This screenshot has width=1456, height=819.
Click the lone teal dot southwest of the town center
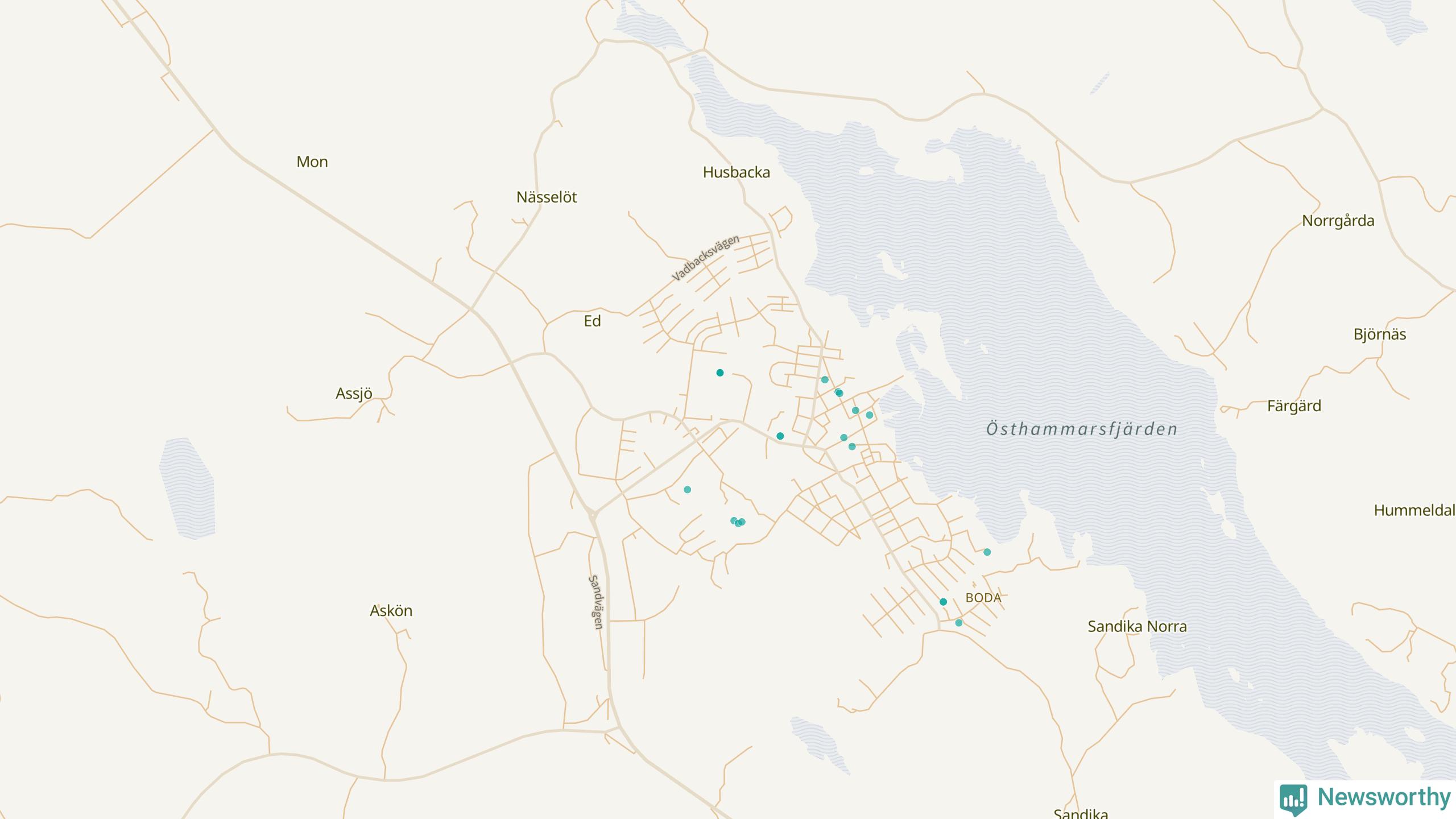pyautogui.click(x=687, y=490)
